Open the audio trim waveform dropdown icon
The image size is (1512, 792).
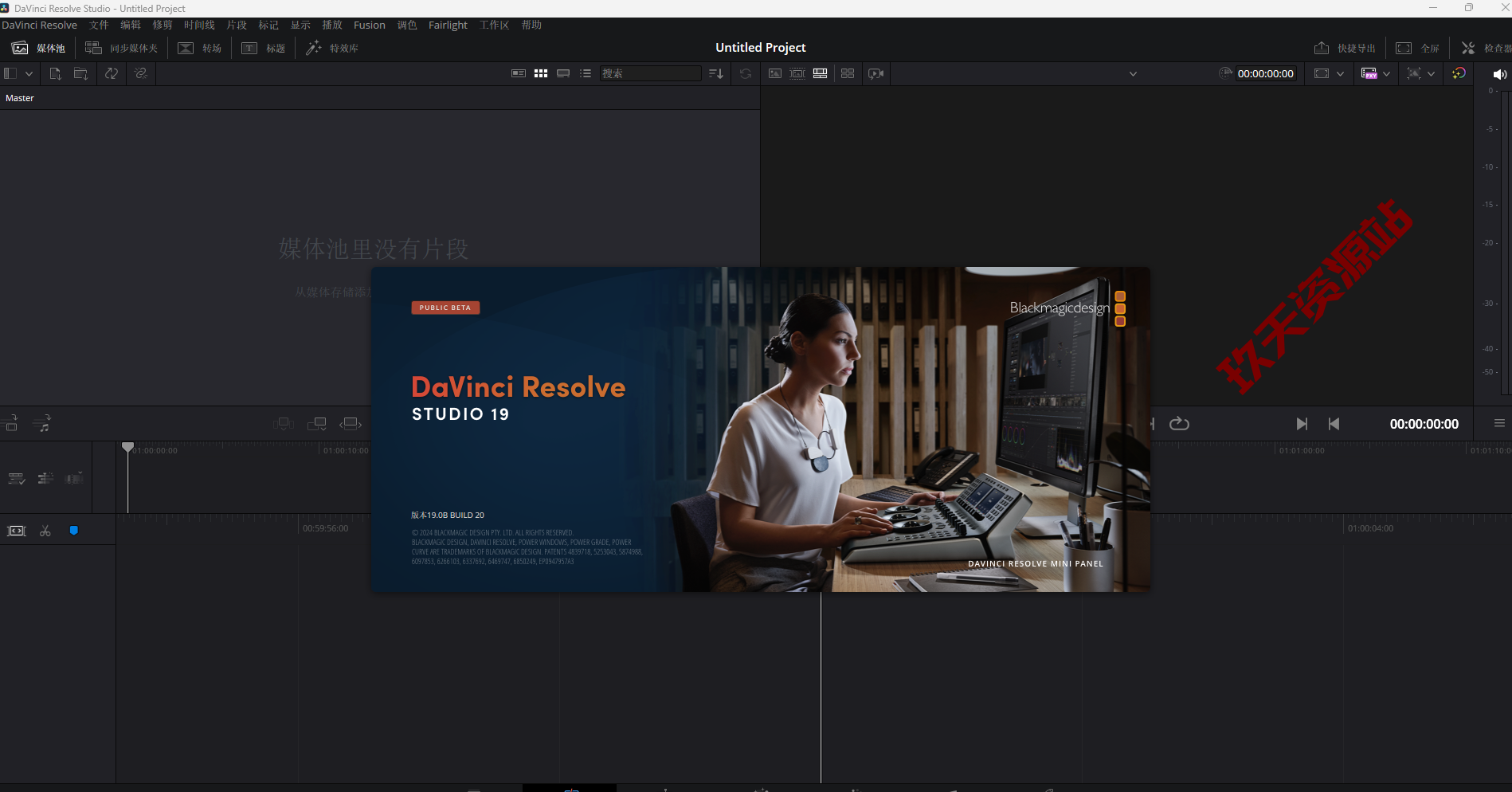click(74, 479)
